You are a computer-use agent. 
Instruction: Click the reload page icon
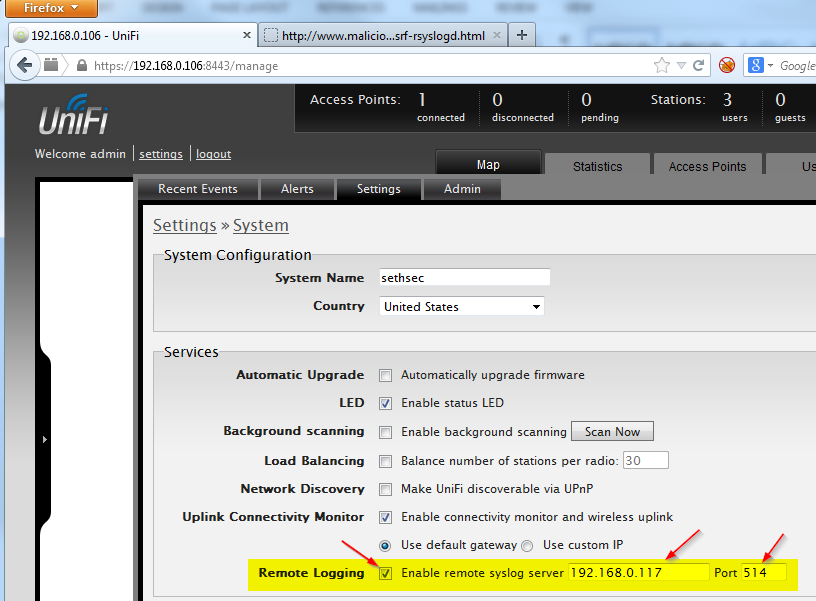click(x=698, y=65)
